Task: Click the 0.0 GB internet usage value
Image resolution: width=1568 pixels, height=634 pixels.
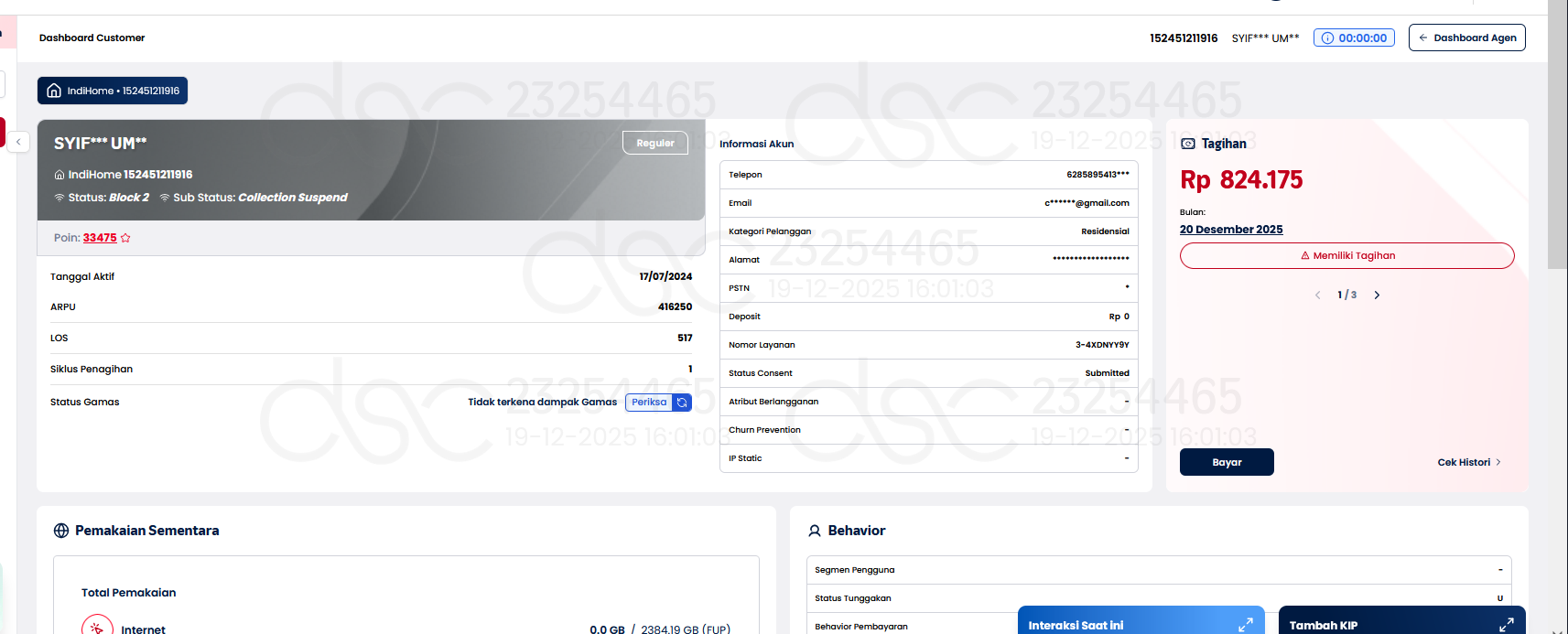Action: point(607,629)
